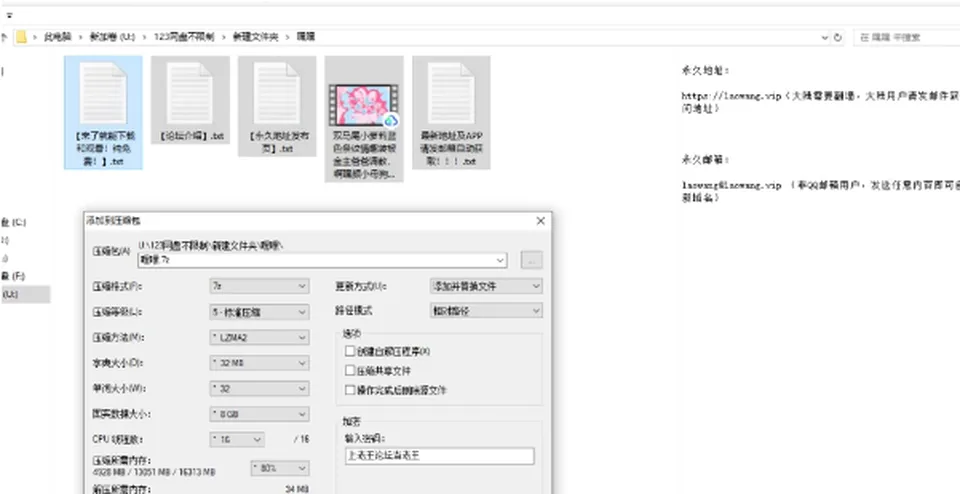
Task: Go to 123网盘不限制 breadcrumb folder
Action: point(184,37)
